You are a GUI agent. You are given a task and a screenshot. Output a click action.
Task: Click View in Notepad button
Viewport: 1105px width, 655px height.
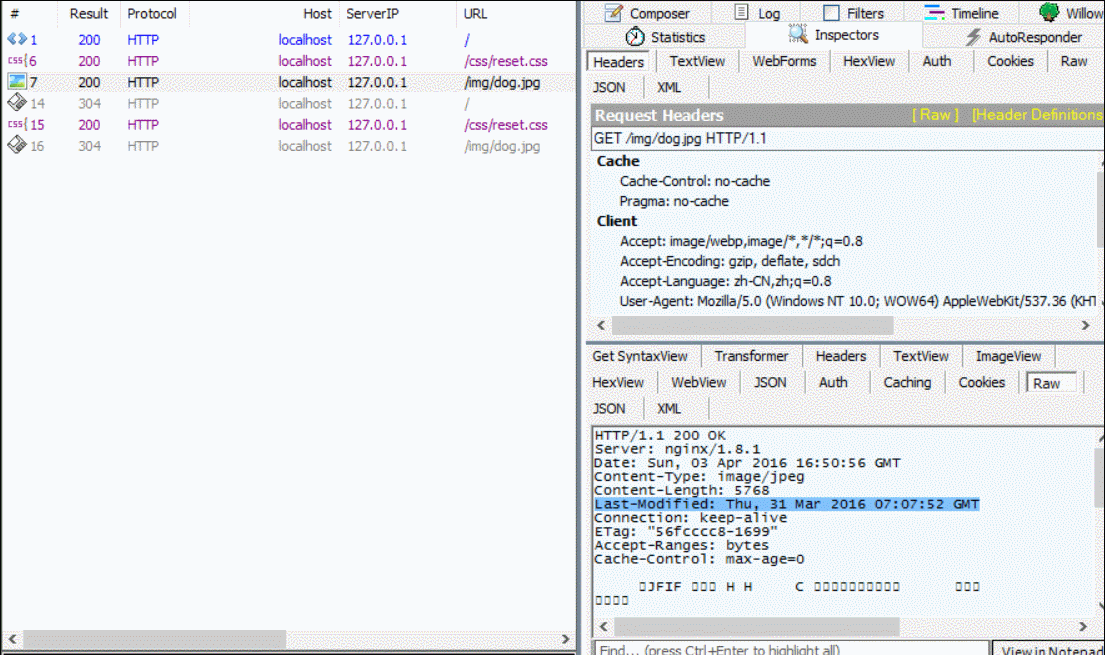1050,649
